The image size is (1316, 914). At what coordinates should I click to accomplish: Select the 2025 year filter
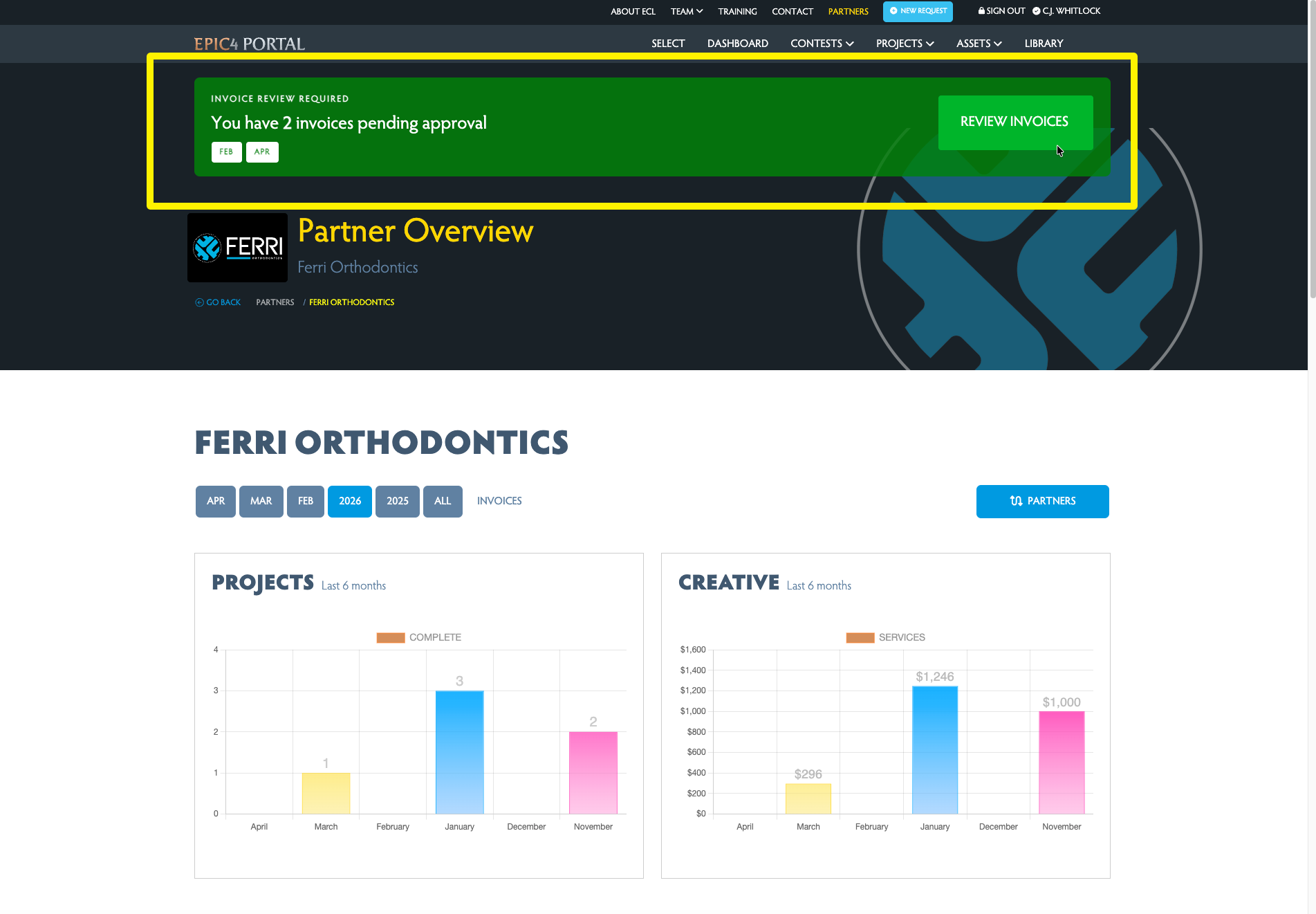coord(398,502)
